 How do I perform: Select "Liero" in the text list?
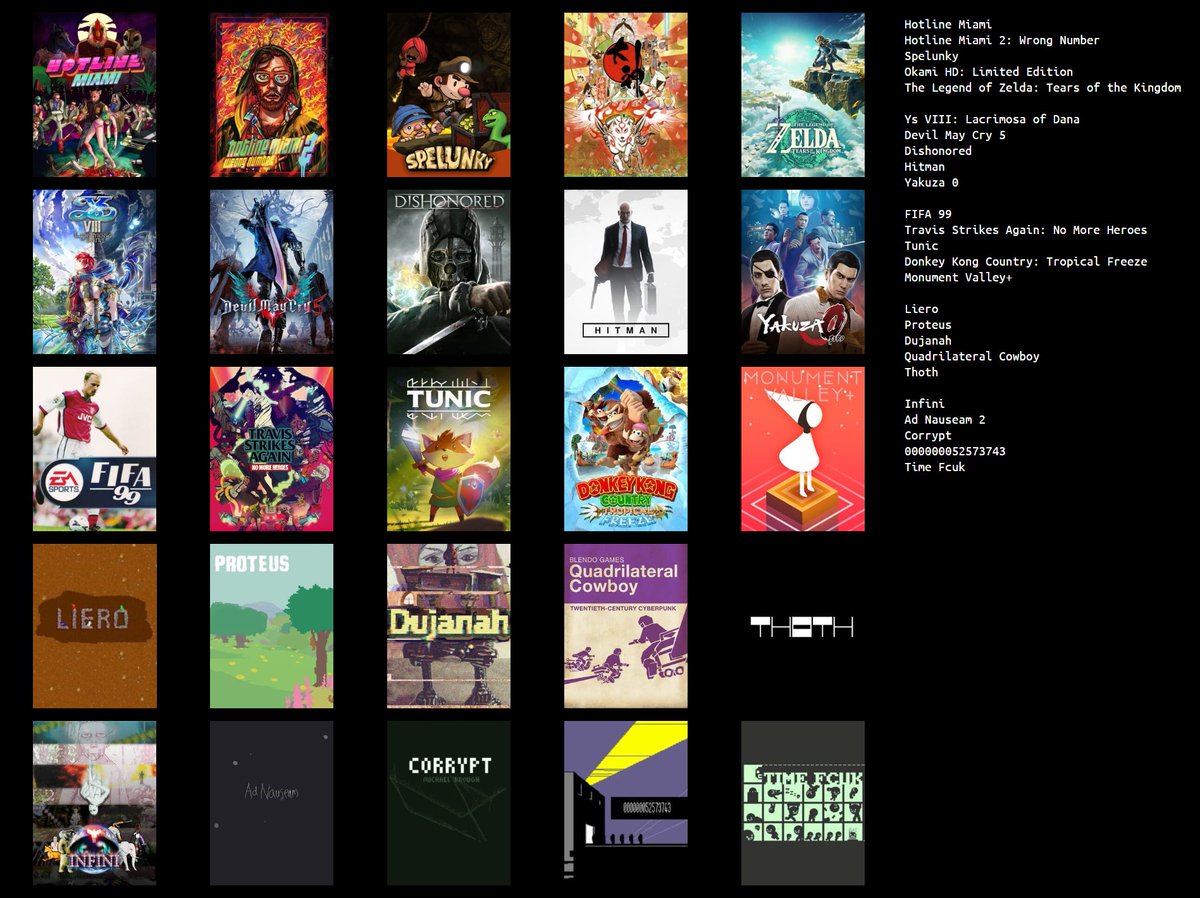921,309
